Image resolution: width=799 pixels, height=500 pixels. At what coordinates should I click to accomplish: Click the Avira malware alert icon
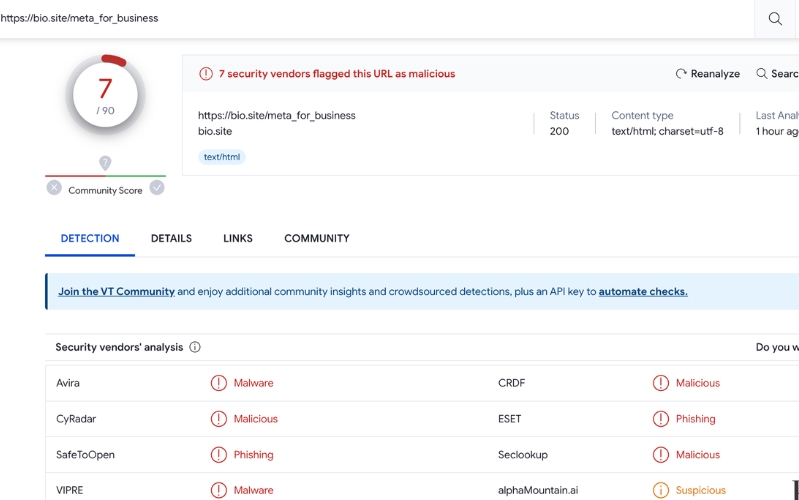[x=219, y=383]
